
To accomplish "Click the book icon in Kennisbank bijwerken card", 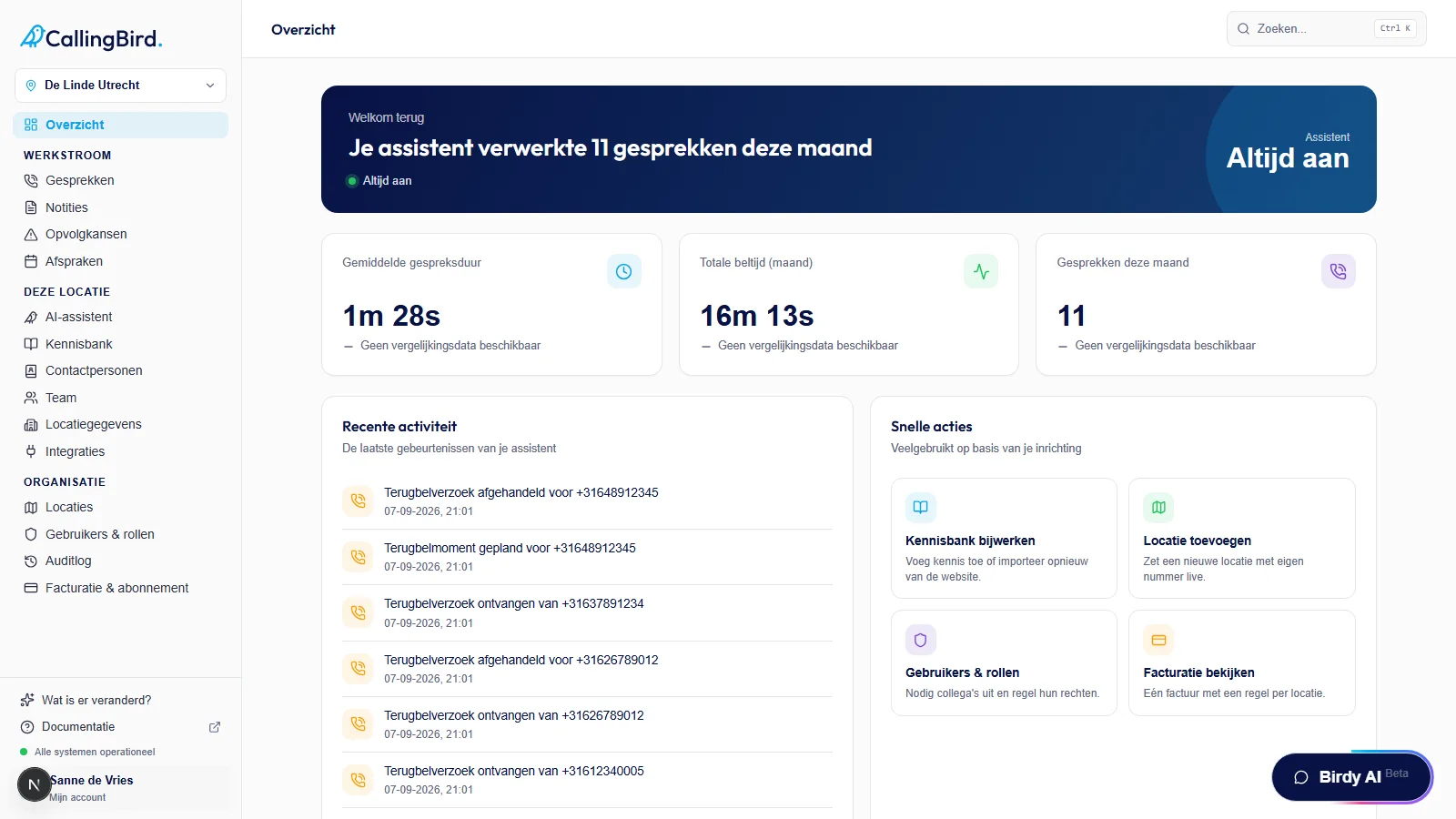I will [921, 508].
